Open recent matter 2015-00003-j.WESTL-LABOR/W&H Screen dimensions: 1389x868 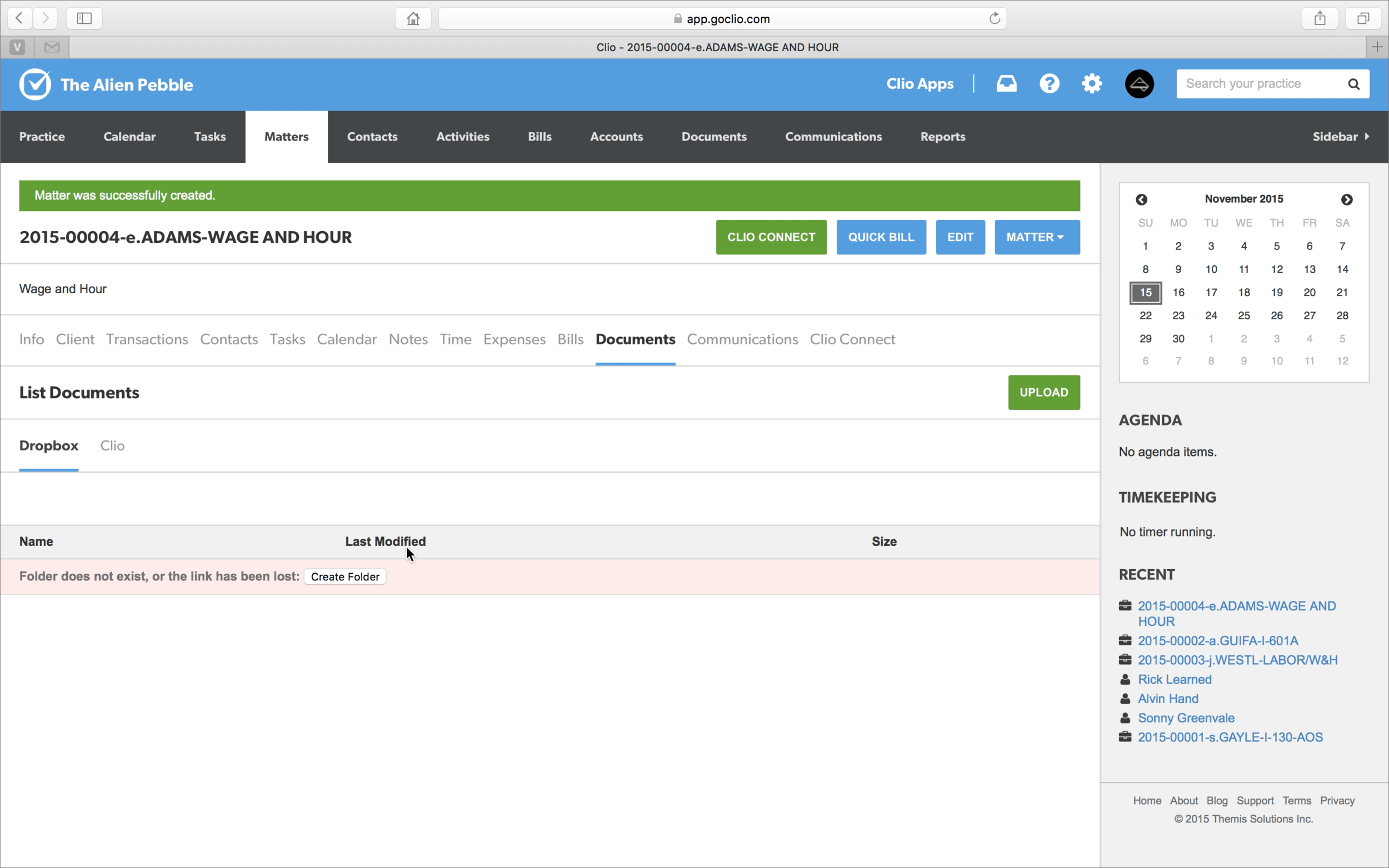[x=1237, y=660]
